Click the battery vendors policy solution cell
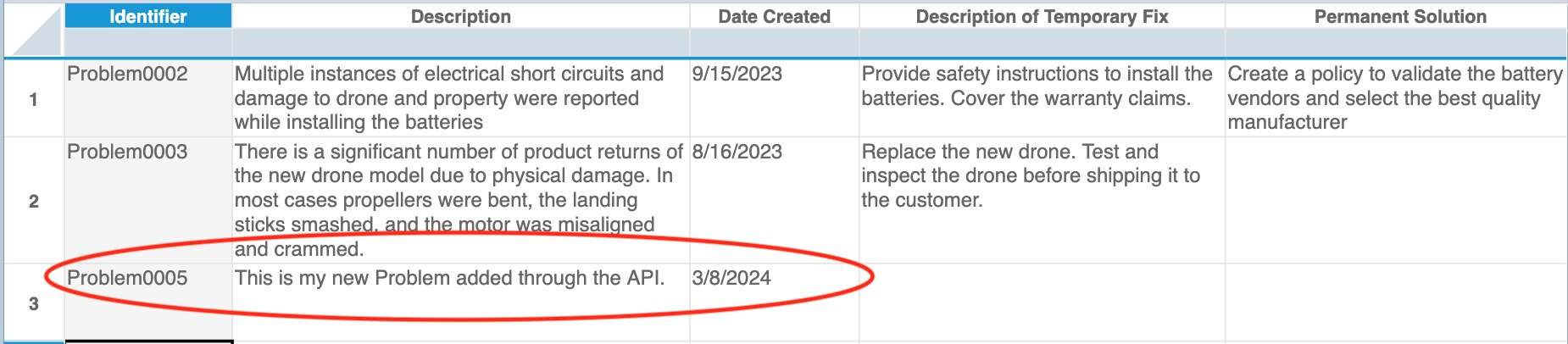1568x344 pixels. pos(1394,98)
